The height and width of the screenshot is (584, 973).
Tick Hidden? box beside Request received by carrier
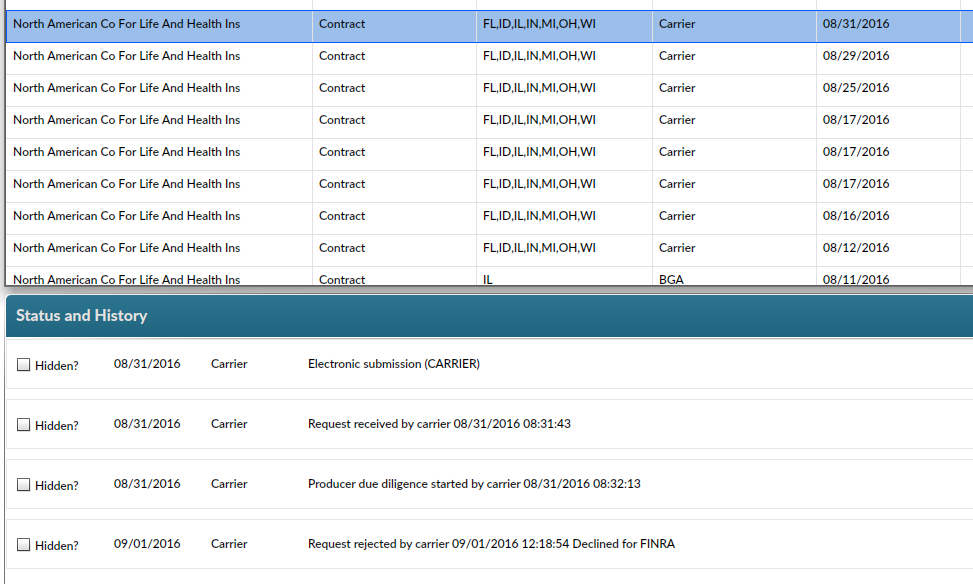[x=24, y=425]
